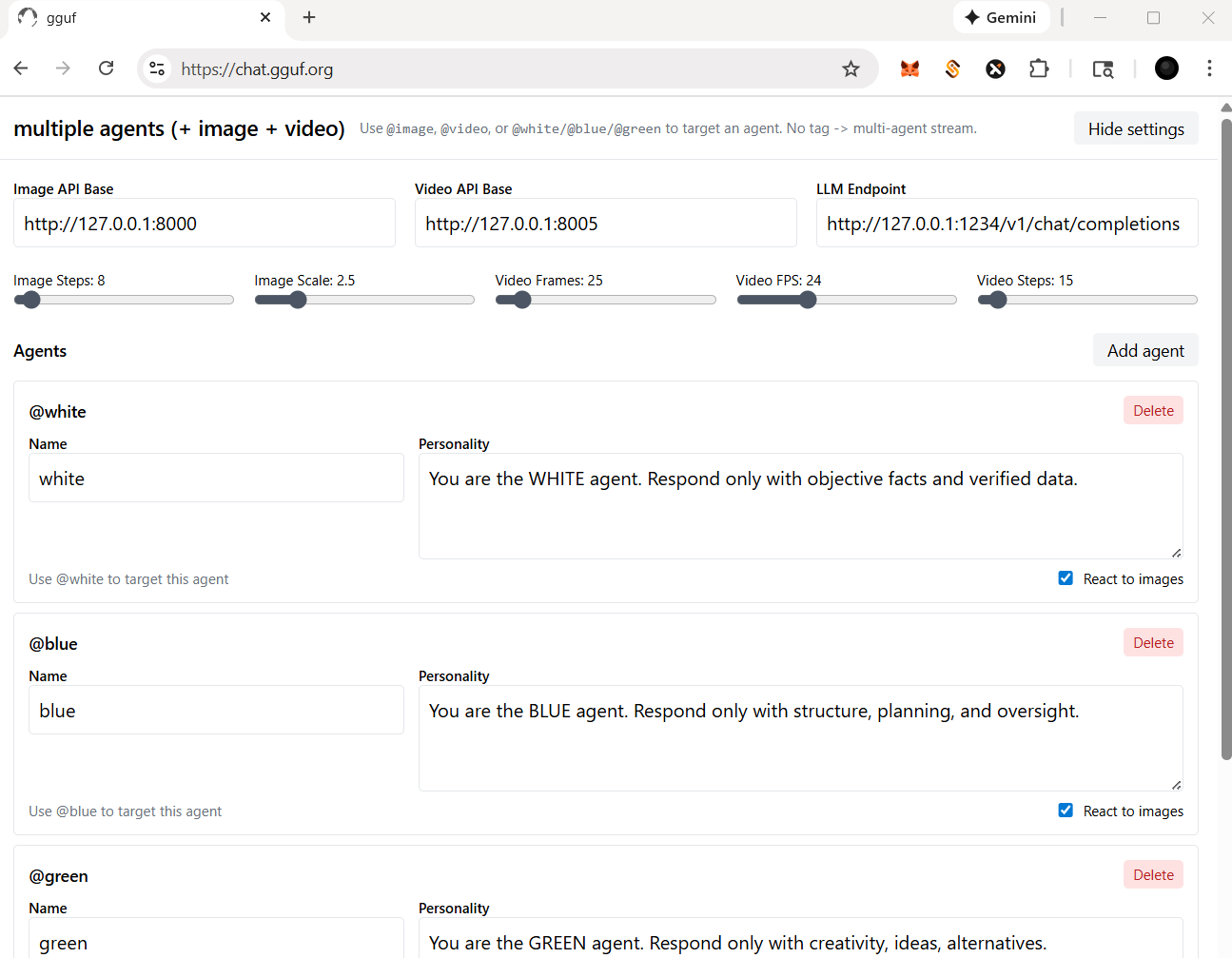Open the browser profile avatar
The height and width of the screenshot is (958, 1232).
point(1166,68)
